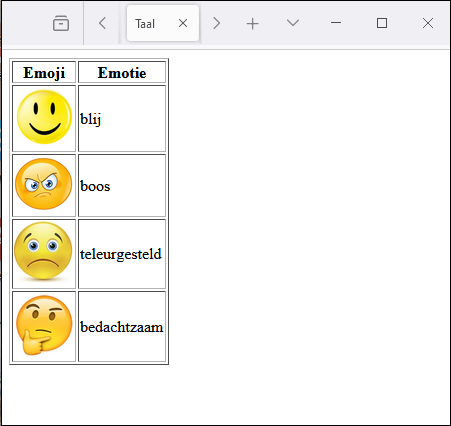Select the word boos in table
The image size is (451, 426).
(x=95, y=186)
